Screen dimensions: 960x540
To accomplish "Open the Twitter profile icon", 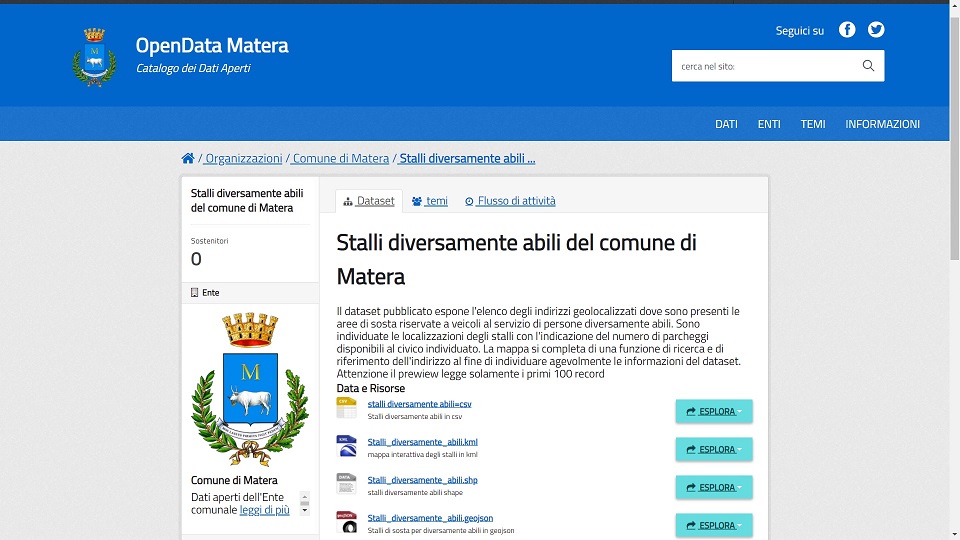I will coord(876,29).
